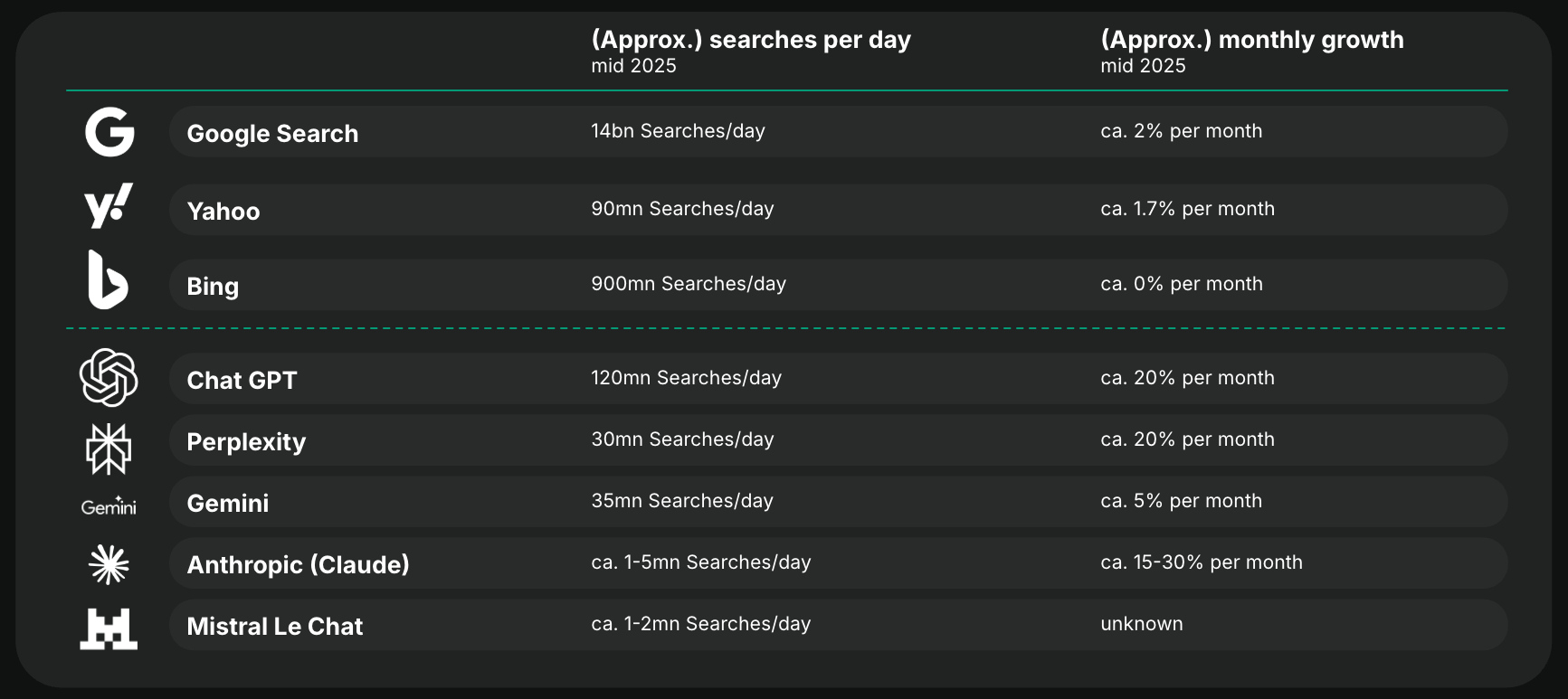
Task: Click the Perplexity logo icon
Action: coord(109,449)
